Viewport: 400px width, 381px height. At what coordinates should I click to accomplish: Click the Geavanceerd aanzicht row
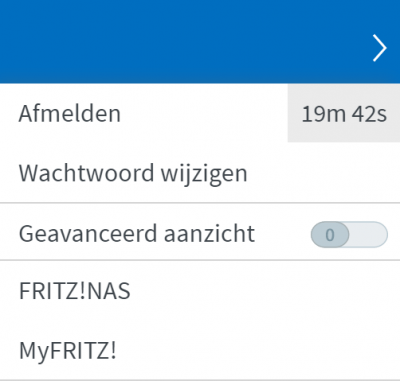tap(200, 231)
